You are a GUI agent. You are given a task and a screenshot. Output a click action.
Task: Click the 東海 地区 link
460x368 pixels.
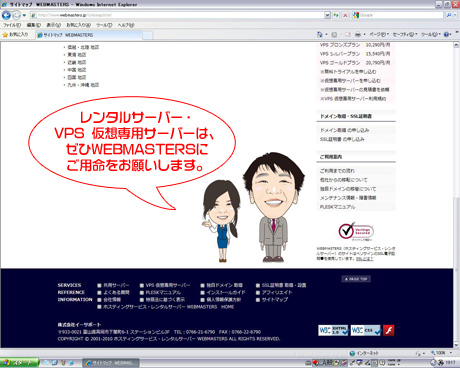[x=77, y=55]
